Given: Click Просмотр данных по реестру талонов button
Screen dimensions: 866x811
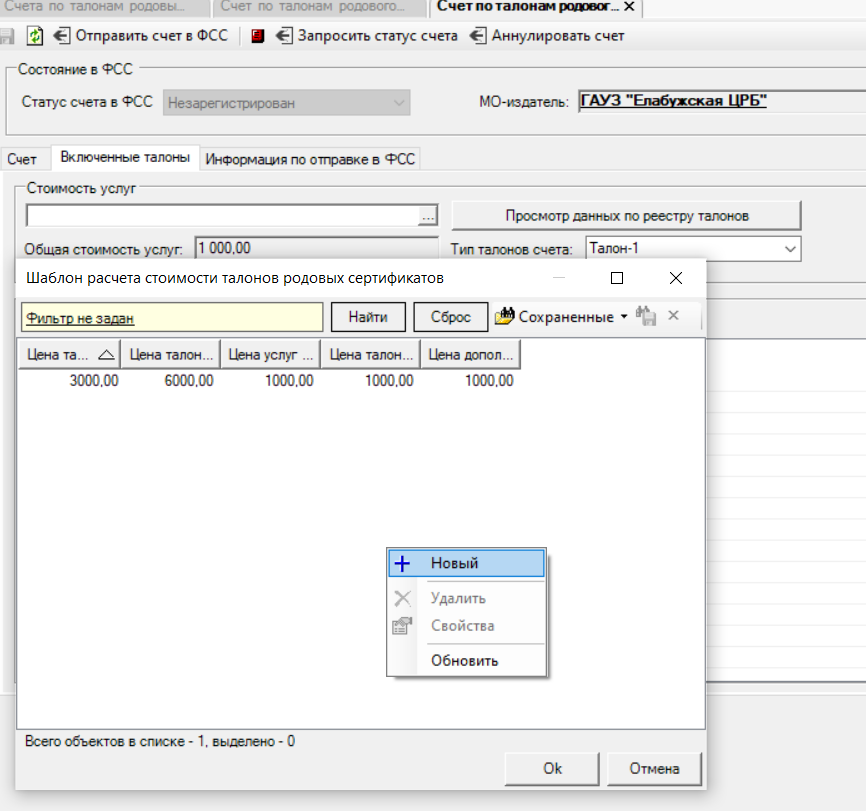Looking at the screenshot, I should coord(627,216).
